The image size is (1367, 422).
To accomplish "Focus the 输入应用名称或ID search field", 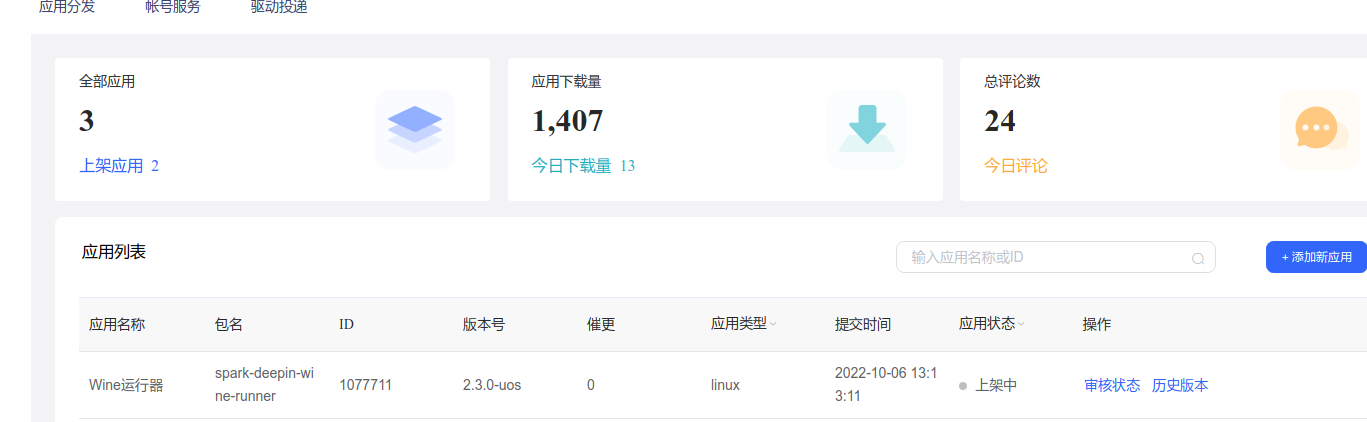I will coord(1045,257).
